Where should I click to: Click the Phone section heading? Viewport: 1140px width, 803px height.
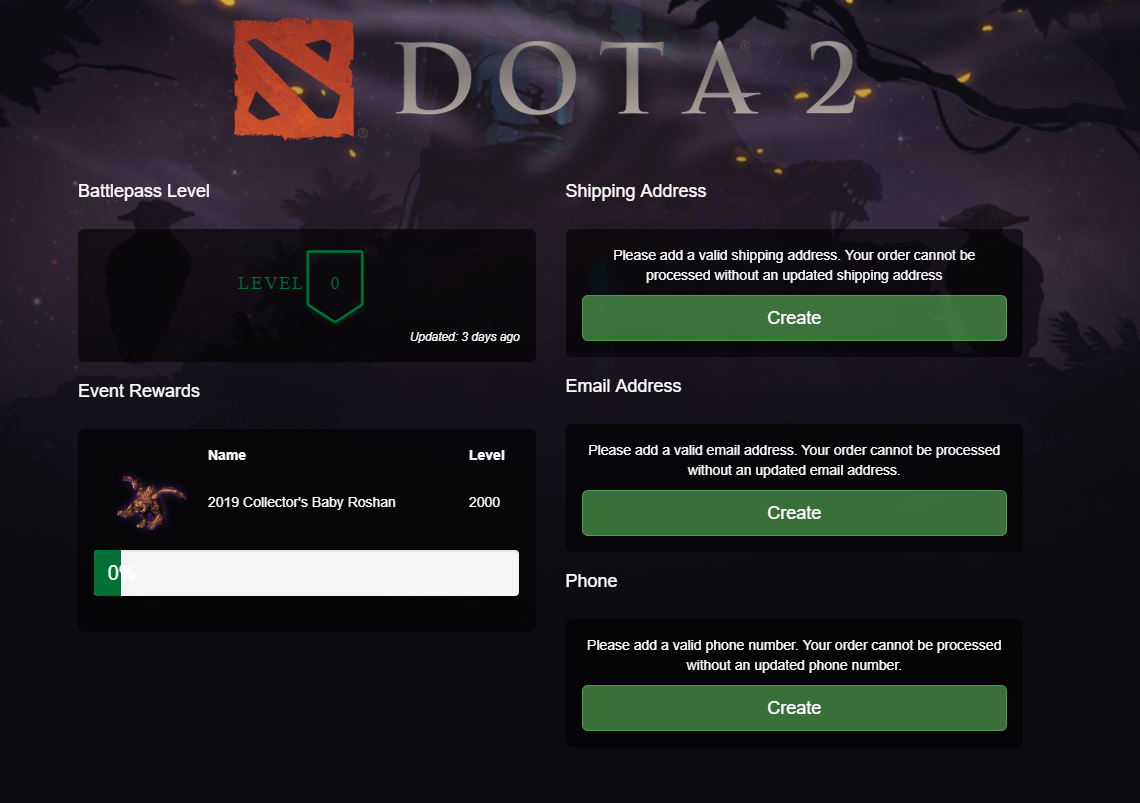(591, 581)
